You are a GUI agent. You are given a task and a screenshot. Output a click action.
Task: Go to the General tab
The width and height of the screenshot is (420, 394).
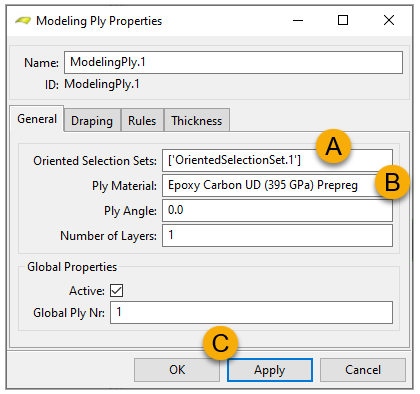37,119
